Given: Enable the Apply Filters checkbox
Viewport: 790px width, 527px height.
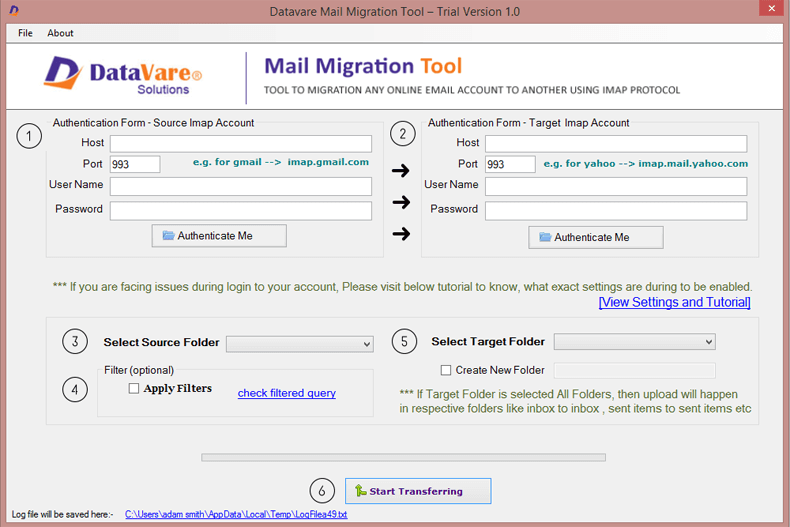Looking at the screenshot, I should pyautogui.click(x=134, y=389).
